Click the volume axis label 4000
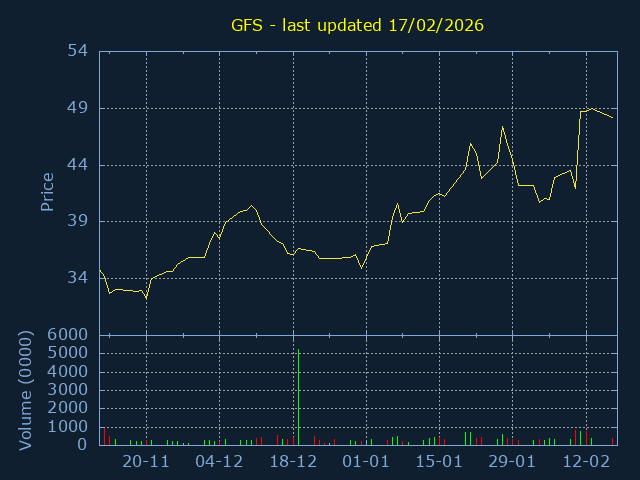 (68, 372)
